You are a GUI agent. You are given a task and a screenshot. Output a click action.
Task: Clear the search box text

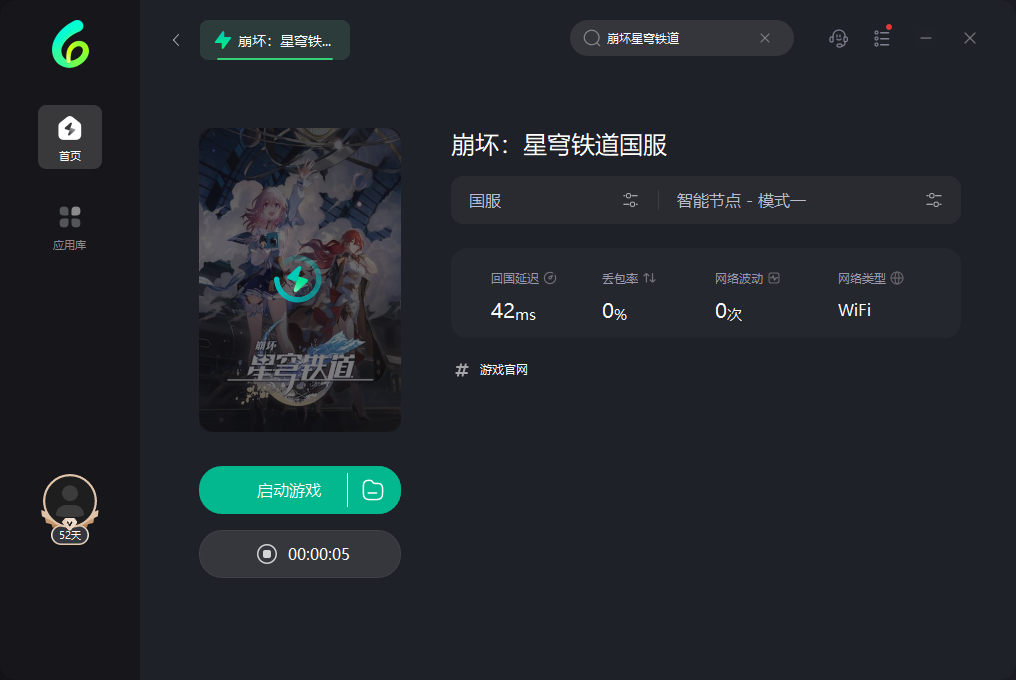[x=765, y=38]
